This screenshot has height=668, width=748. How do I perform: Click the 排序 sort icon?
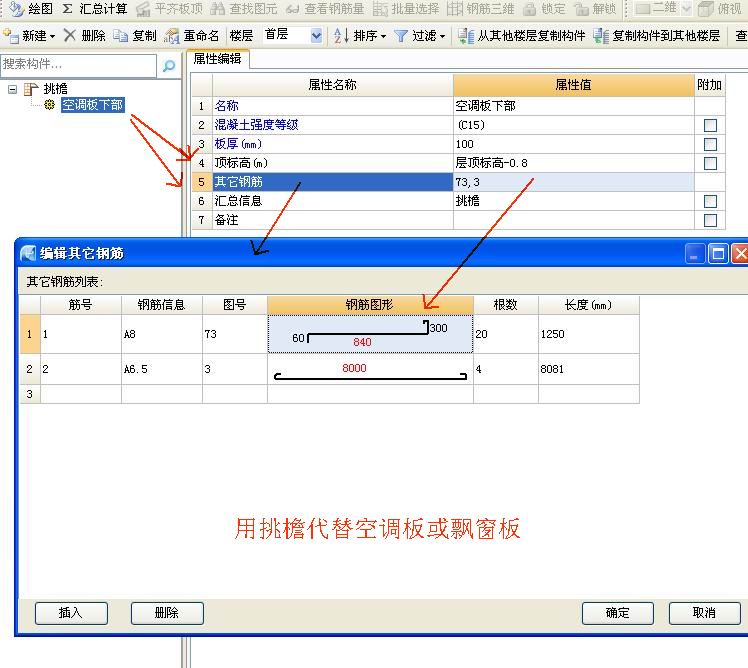(x=341, y=36)
